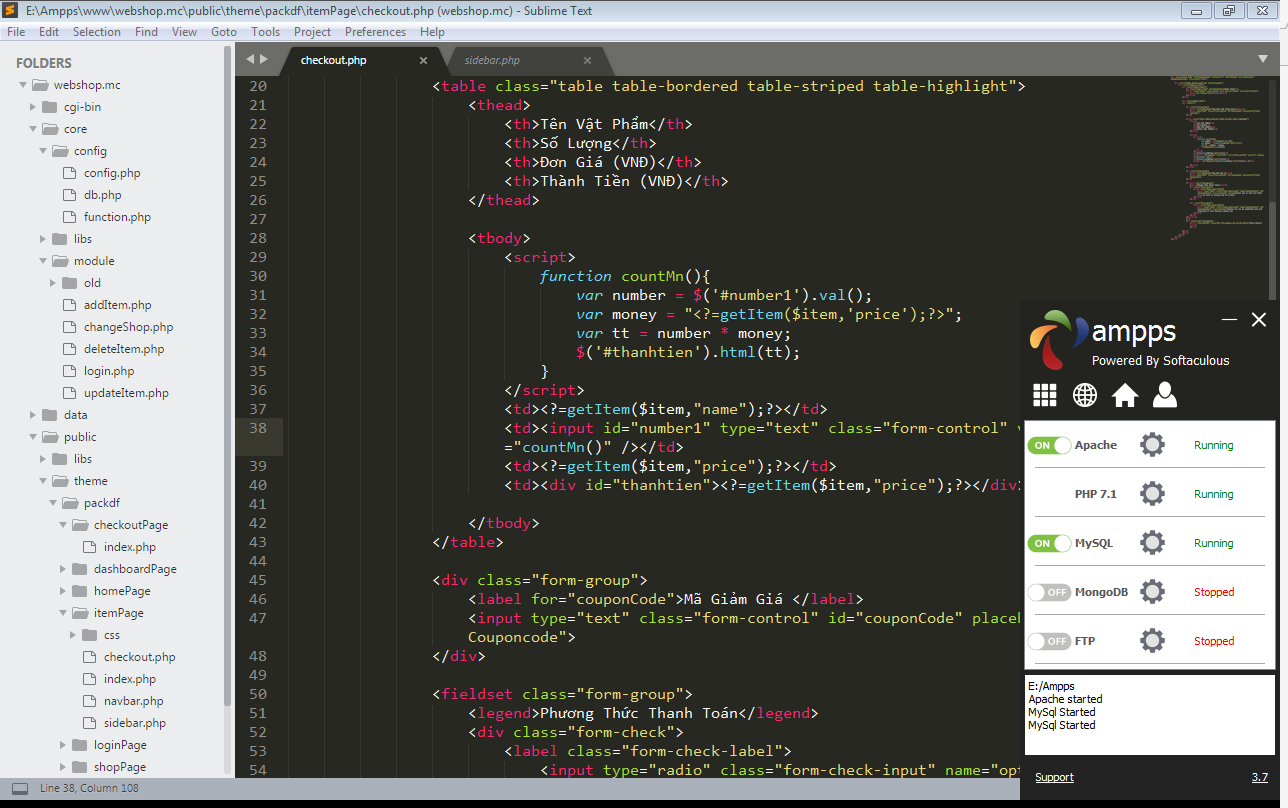The image size is (1288, 808).
Task: Open MongoDB settings gear
Action: tap(1152, 592)
